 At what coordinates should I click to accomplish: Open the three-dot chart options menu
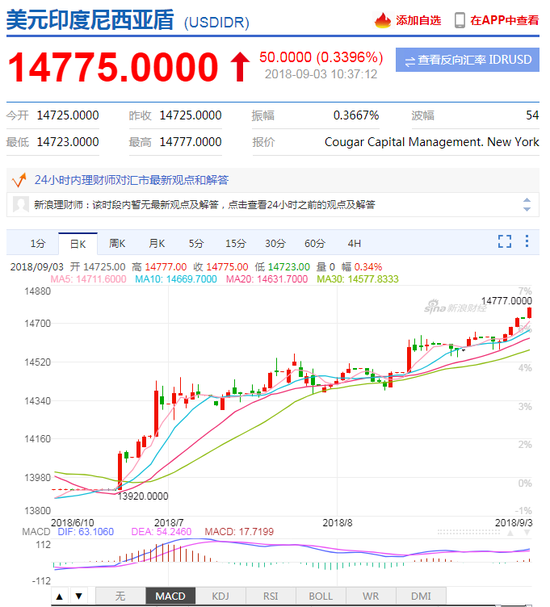pos(527,241)
